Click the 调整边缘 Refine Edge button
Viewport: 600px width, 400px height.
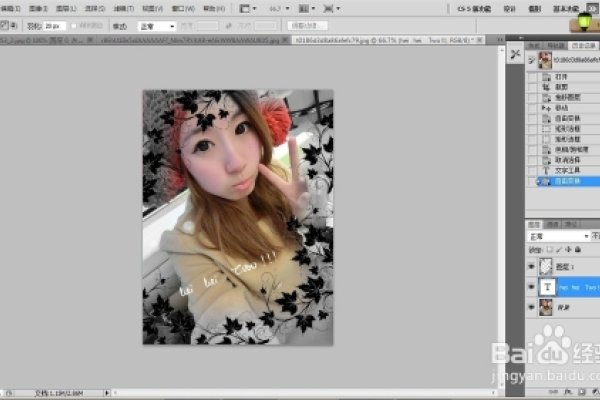[x=305, y=25]
